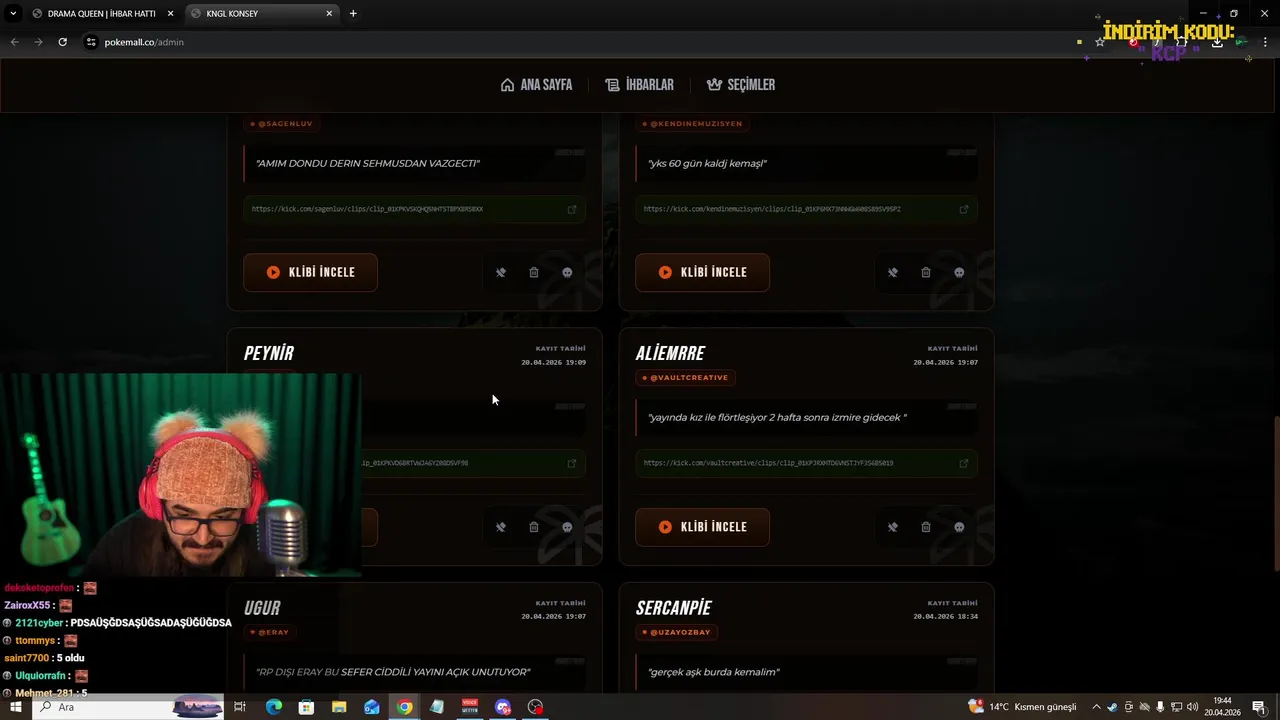Viewport: 1280px width, 720px height.
Task: Click the quote "gerçek aşk burda kemalim"
Action: pyautogui.click(x=713, y=672)
